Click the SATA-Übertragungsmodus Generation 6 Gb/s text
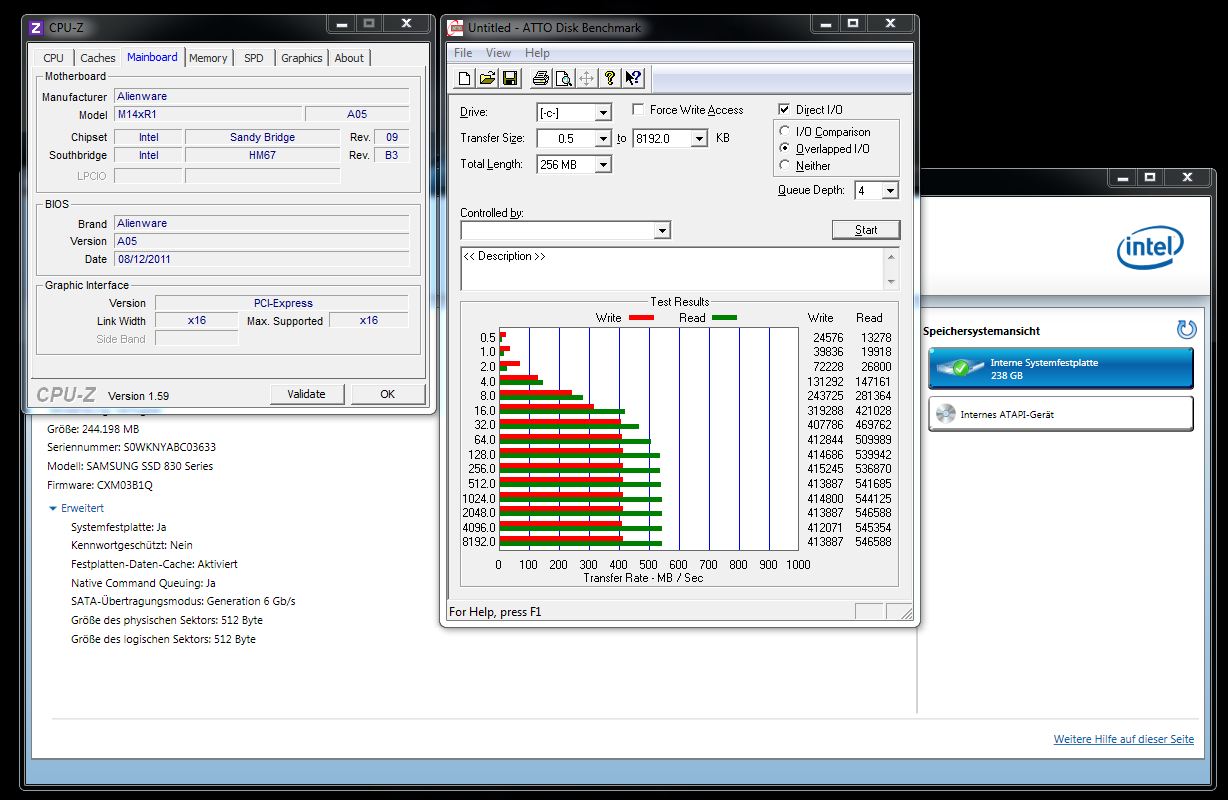Screen dimensions: 1228x800 click(183, 601)
